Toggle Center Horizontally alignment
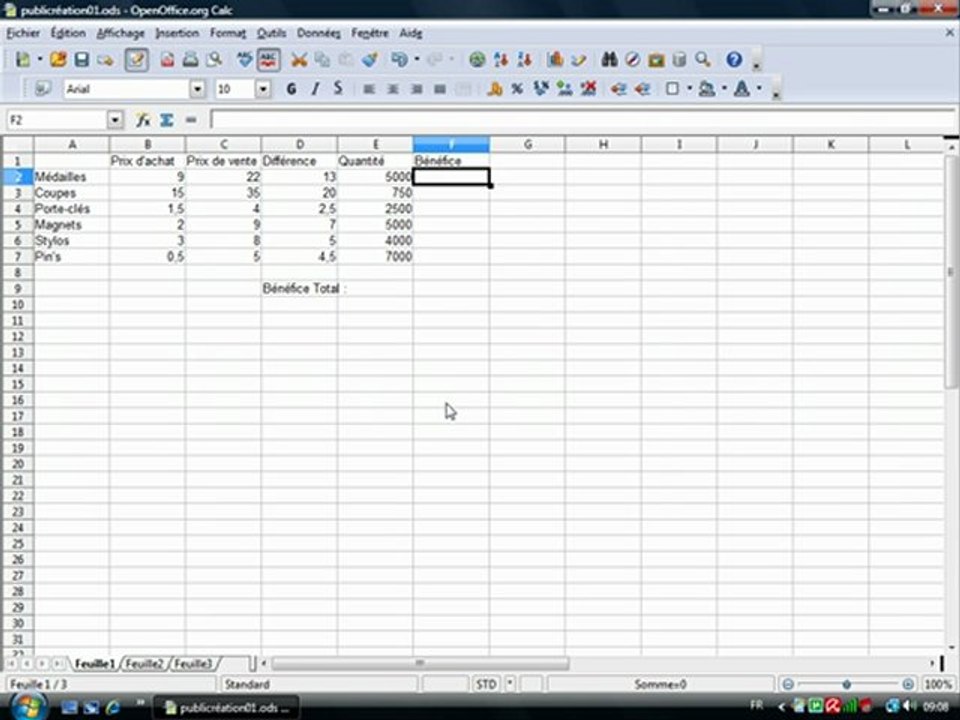Image resolution: width=960 pixels, height=720 pixels. tap(392, 89)
